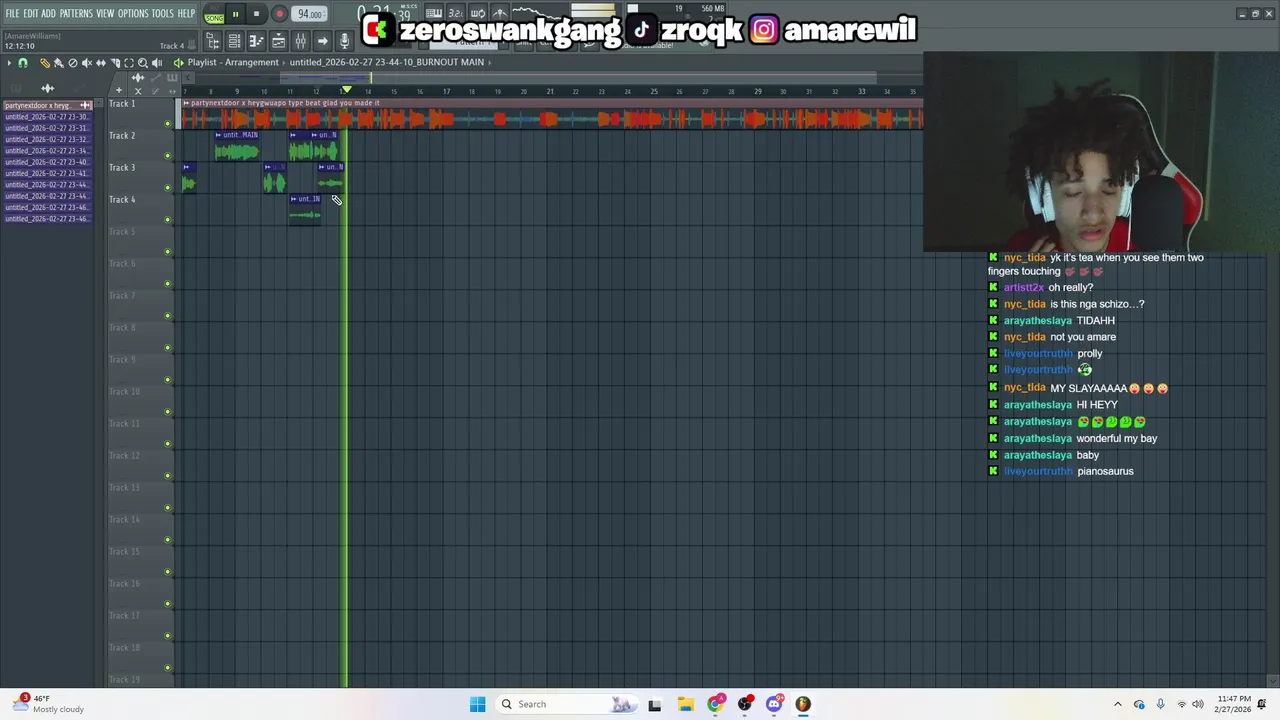Open the TOOLS menu
Screen dimensions: 1280x720
(163, 13)
